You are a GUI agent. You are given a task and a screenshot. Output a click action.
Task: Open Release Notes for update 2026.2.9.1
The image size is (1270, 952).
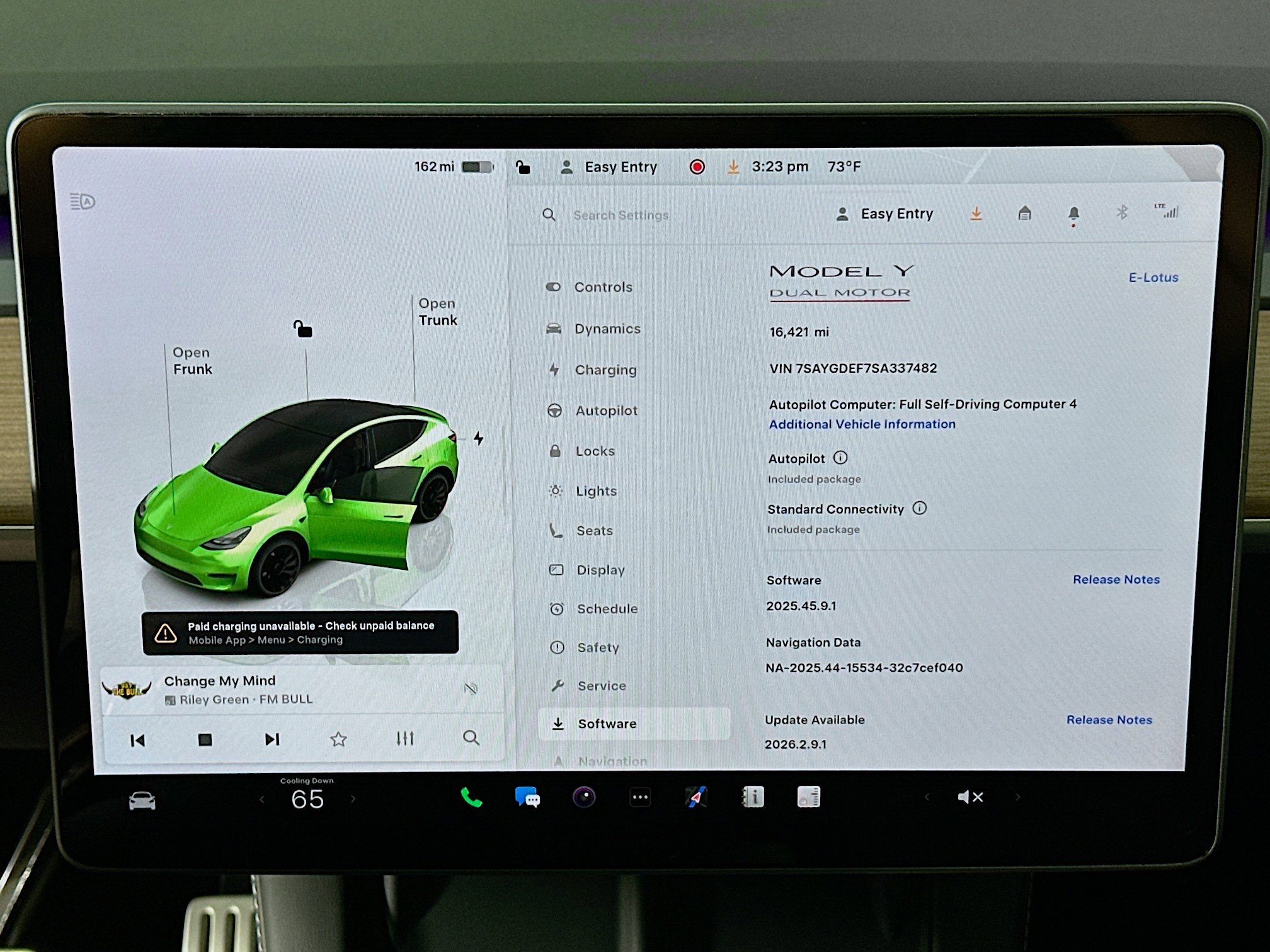1109,720
